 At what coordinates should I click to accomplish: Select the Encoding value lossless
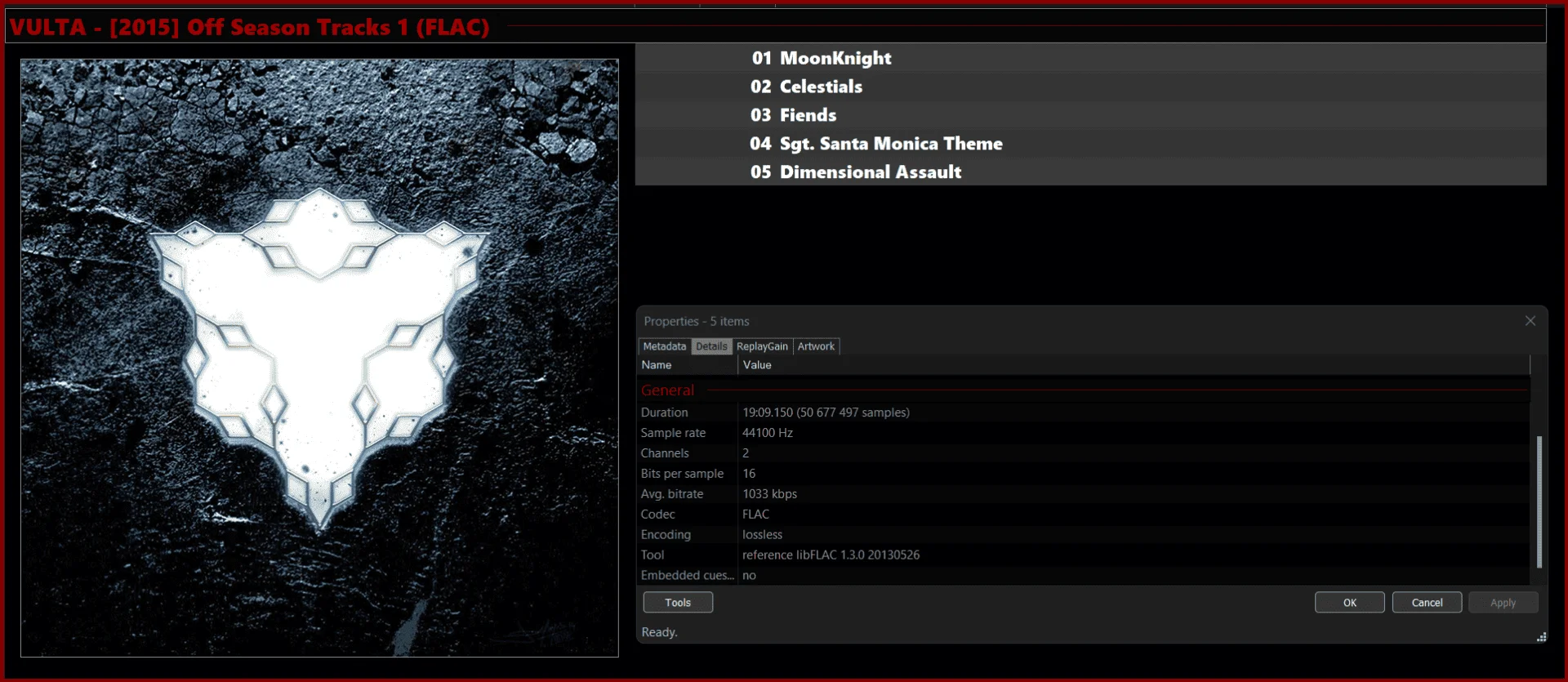pos(762,535)
